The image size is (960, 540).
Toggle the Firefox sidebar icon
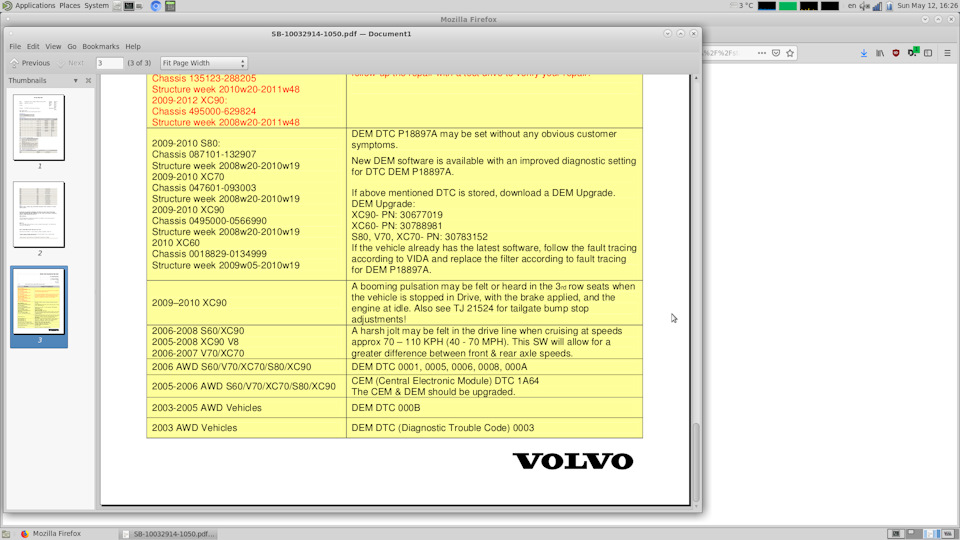[928, 53]
